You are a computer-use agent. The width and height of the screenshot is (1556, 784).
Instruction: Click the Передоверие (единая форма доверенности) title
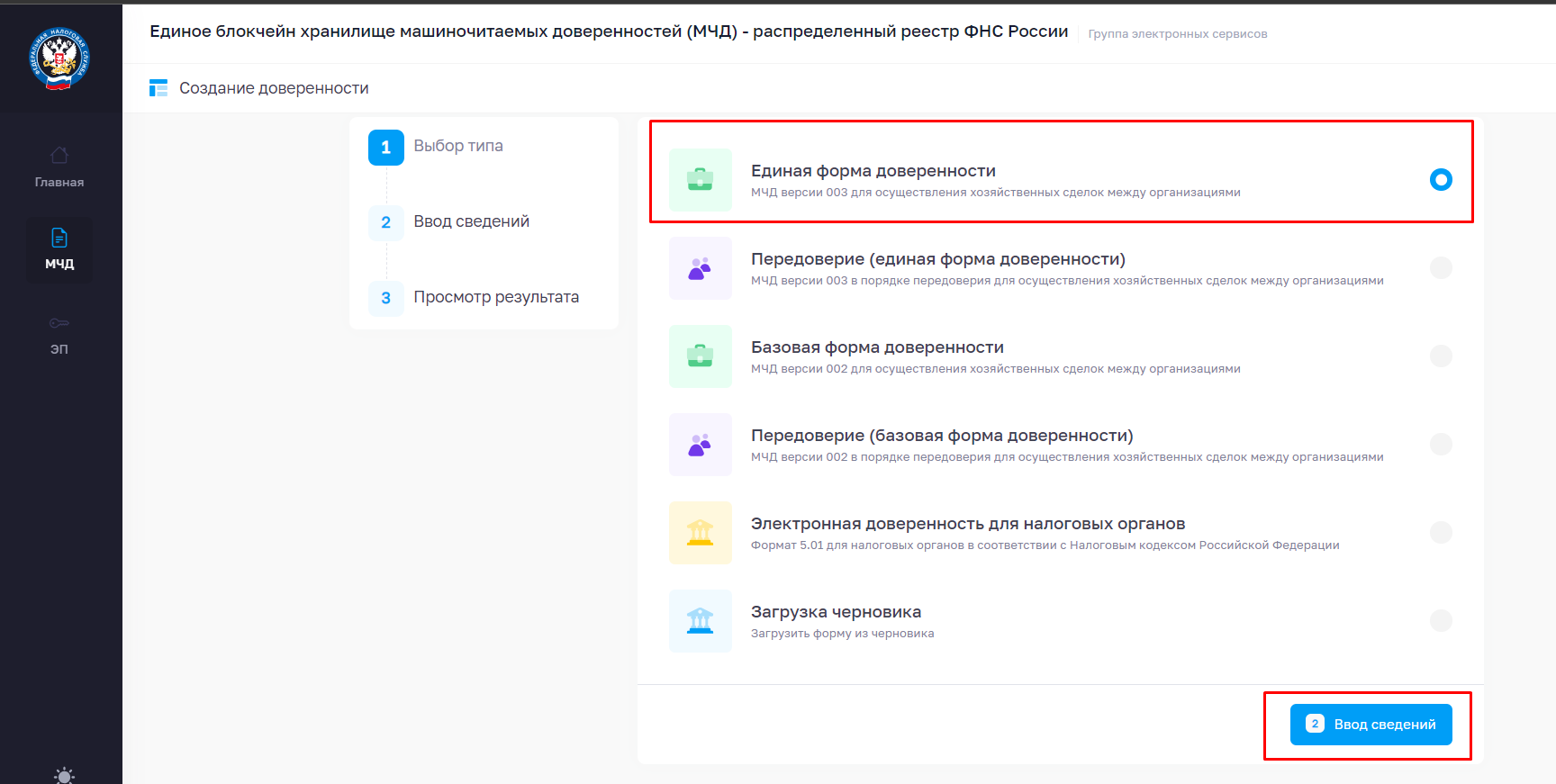tap(938, 259)
